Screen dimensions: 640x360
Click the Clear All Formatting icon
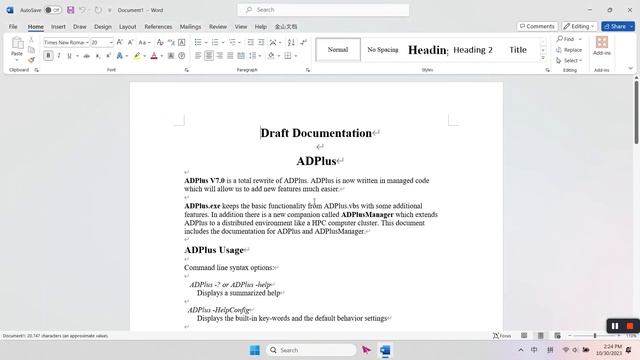[160, 42]
